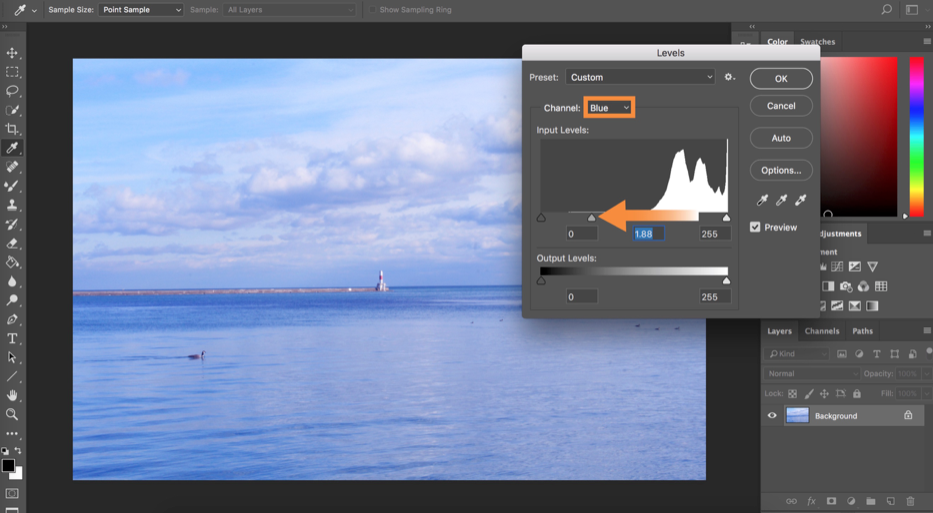Click the set white point eyedropper

(x=801, y=201)
